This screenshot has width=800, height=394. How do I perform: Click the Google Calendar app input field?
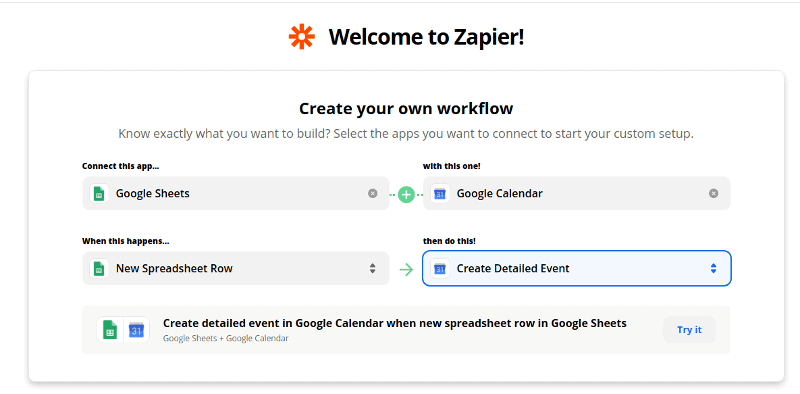pyautogui.click(x=577, y=193)
